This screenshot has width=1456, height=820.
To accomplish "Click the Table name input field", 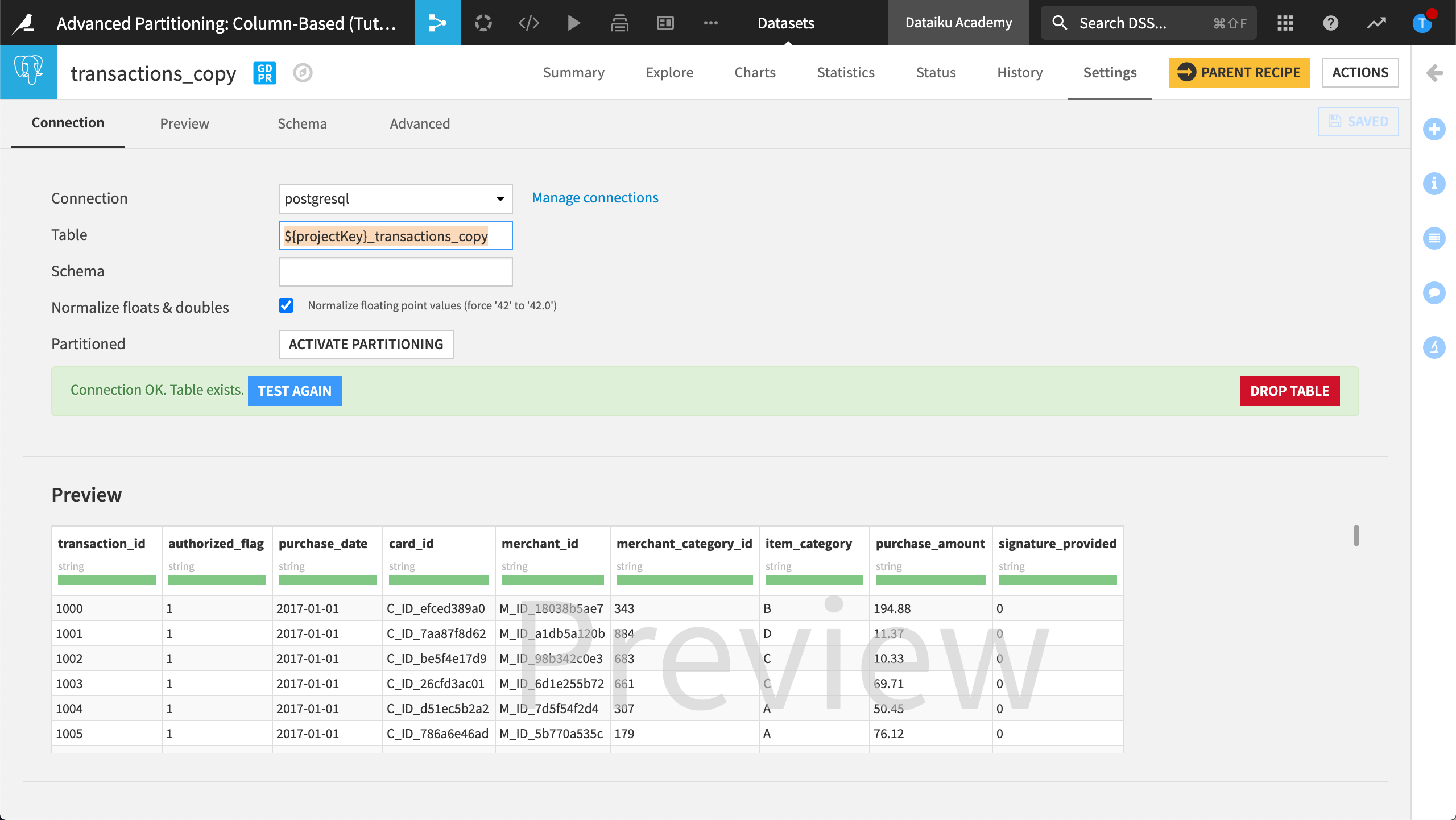I will coord(395,235).
